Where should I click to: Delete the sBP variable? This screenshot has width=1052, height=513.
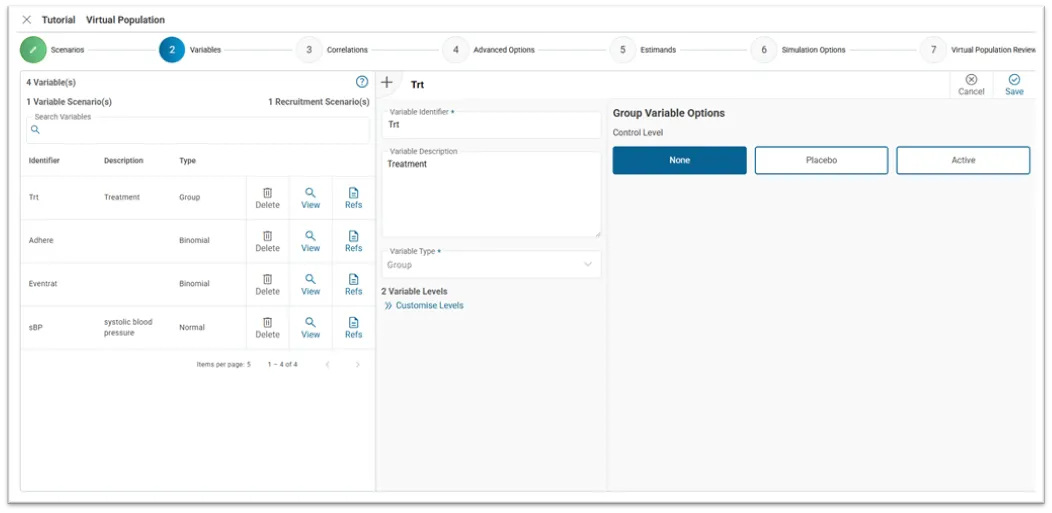coord(267,327)
